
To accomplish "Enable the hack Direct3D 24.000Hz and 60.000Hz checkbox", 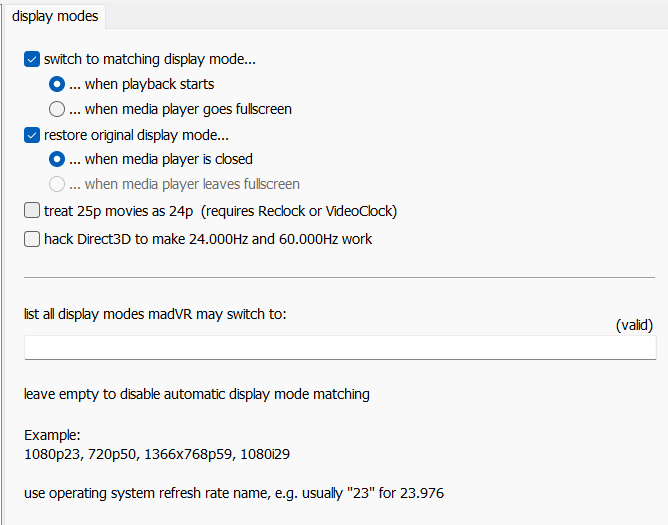I will pos(32,239).
